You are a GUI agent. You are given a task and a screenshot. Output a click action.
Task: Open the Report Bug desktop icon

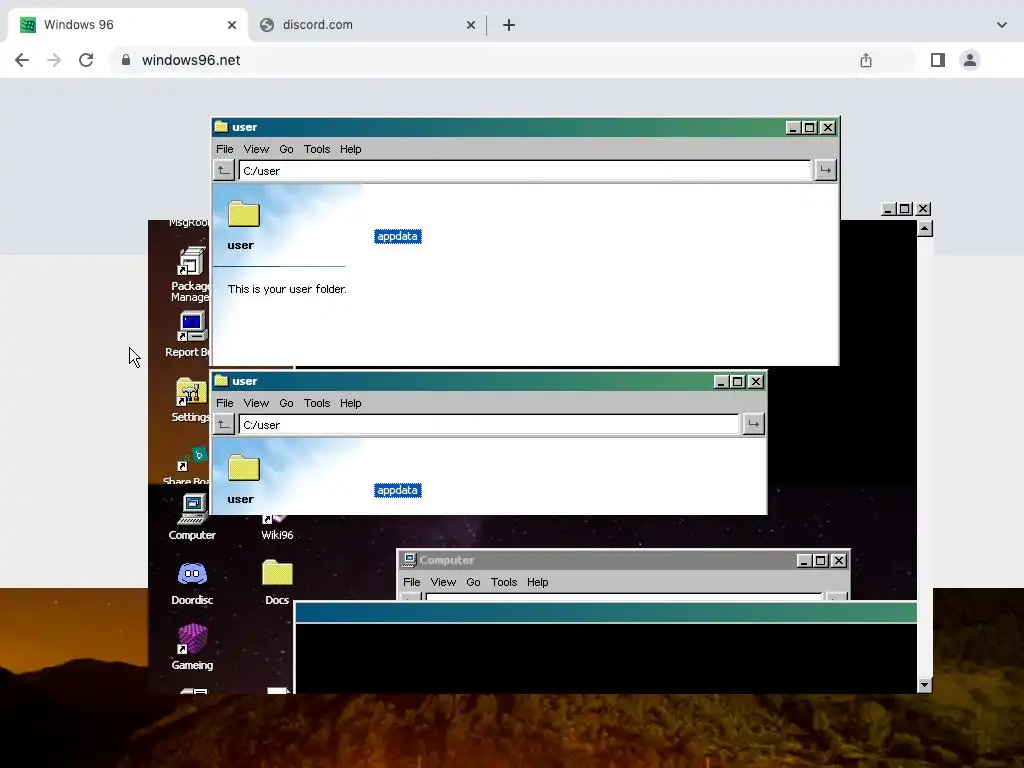189,334
